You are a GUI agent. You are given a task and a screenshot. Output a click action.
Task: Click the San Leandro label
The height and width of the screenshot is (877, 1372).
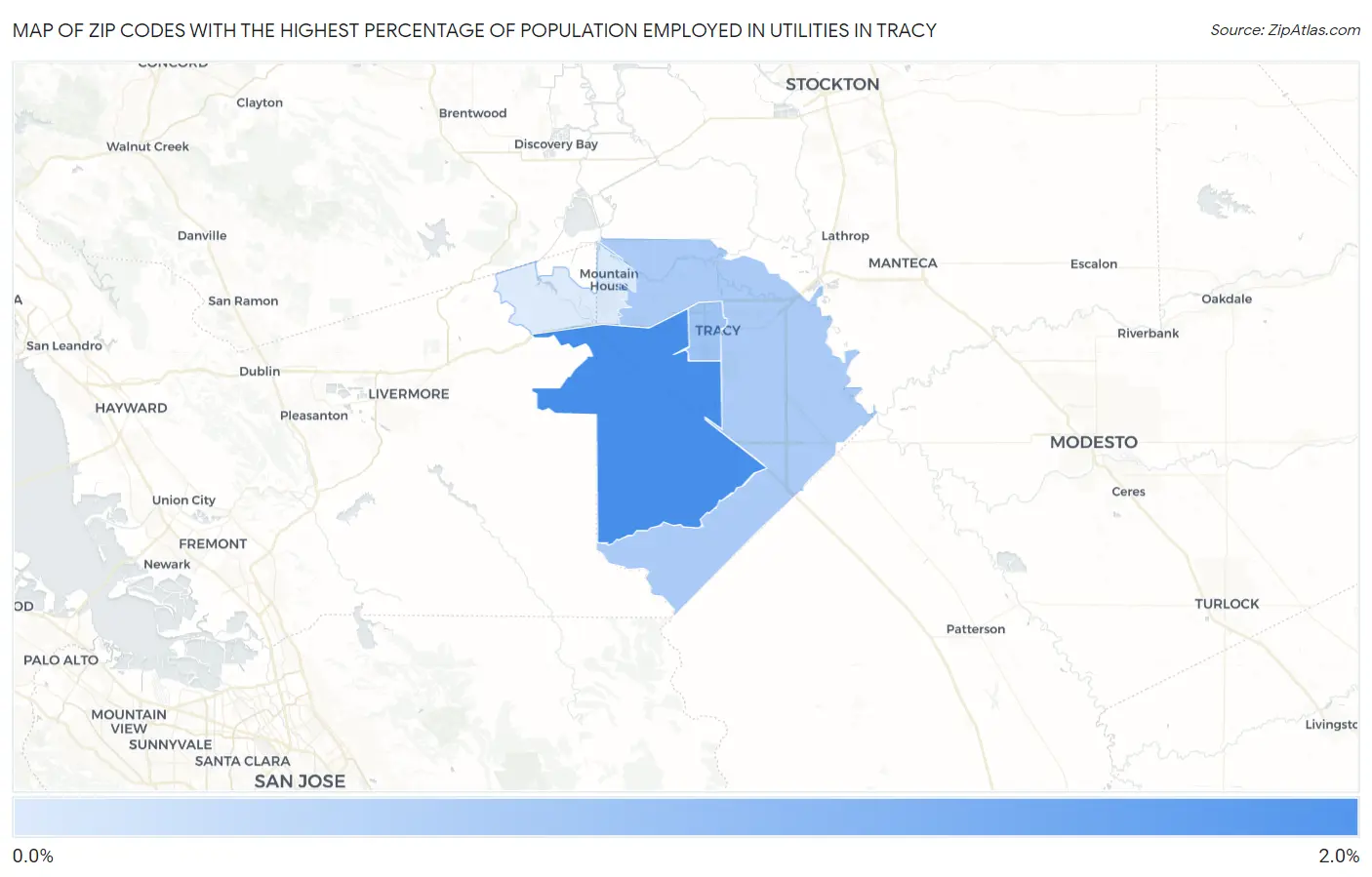pyautogui.click(x=64, y=346)
